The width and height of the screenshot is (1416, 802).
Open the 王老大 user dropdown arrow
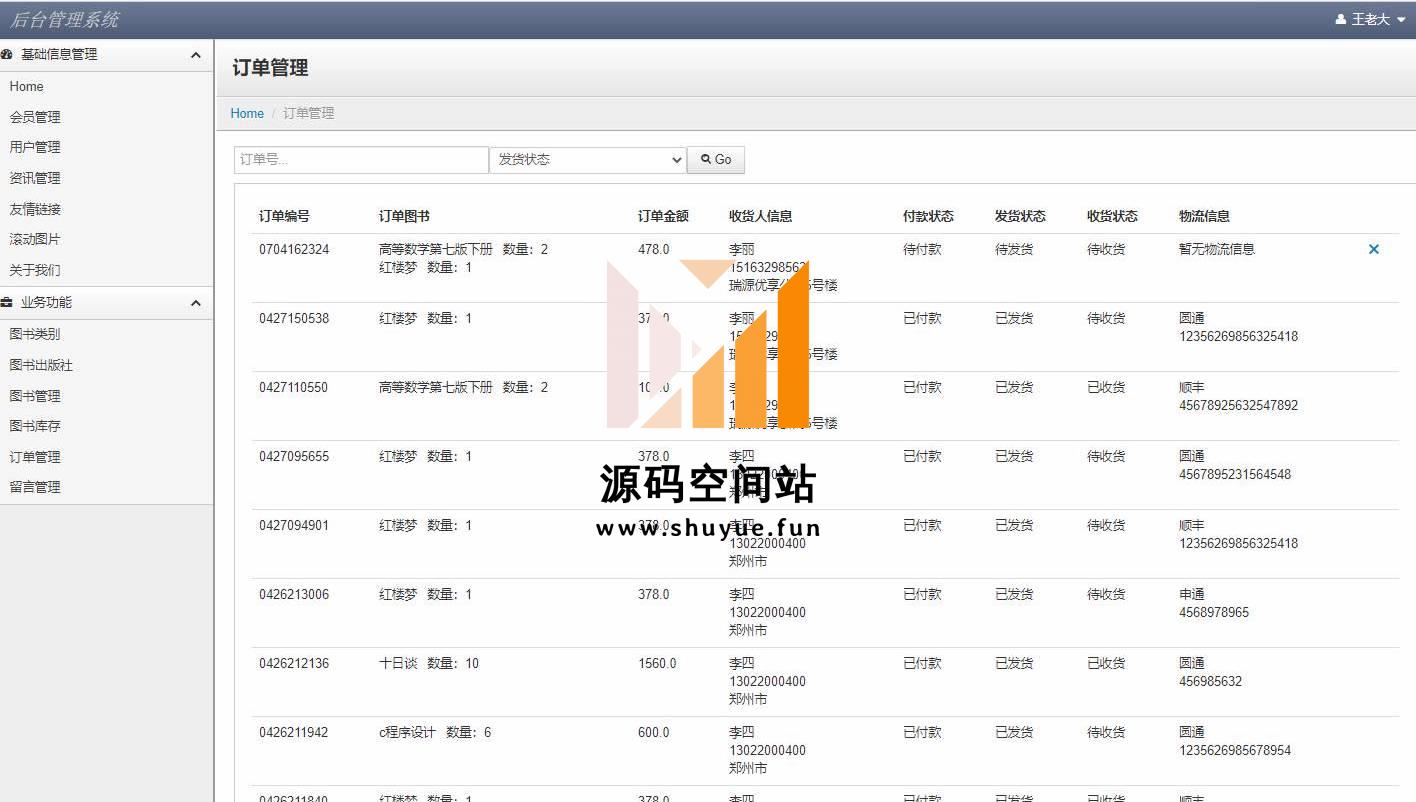click(1401, 20)
